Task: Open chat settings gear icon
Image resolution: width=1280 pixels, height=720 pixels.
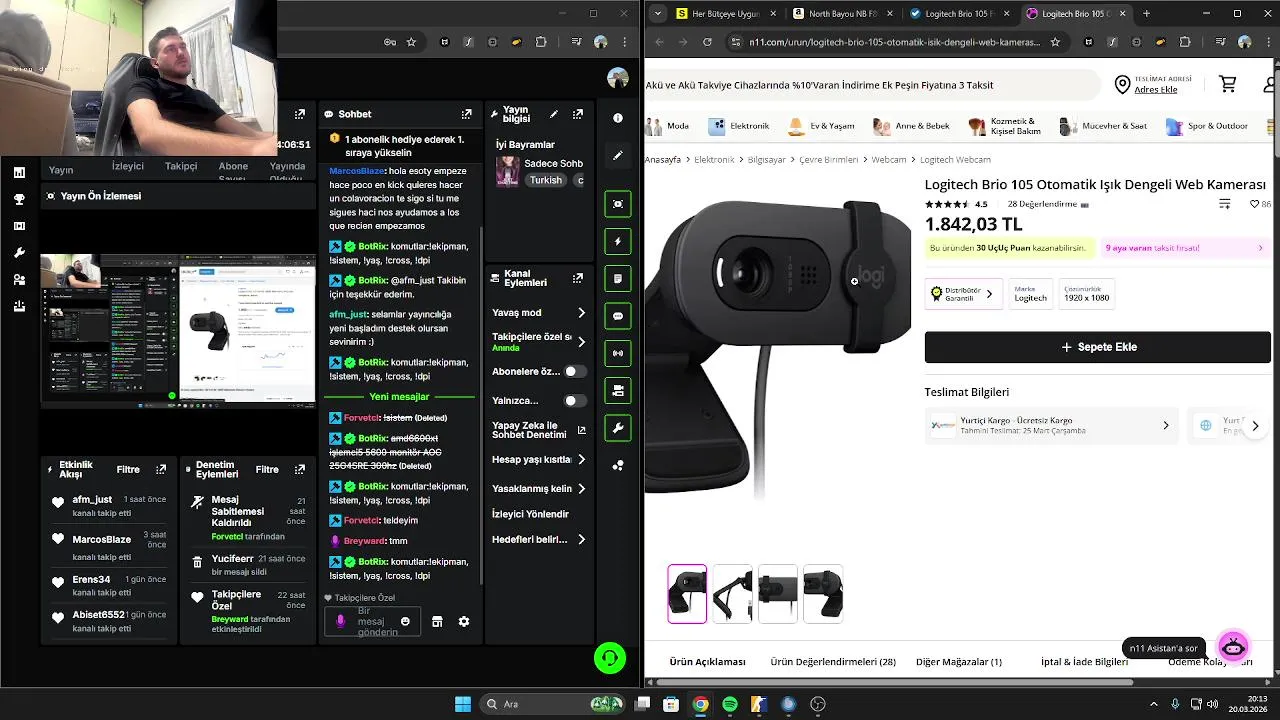Action: click(464, 621)
